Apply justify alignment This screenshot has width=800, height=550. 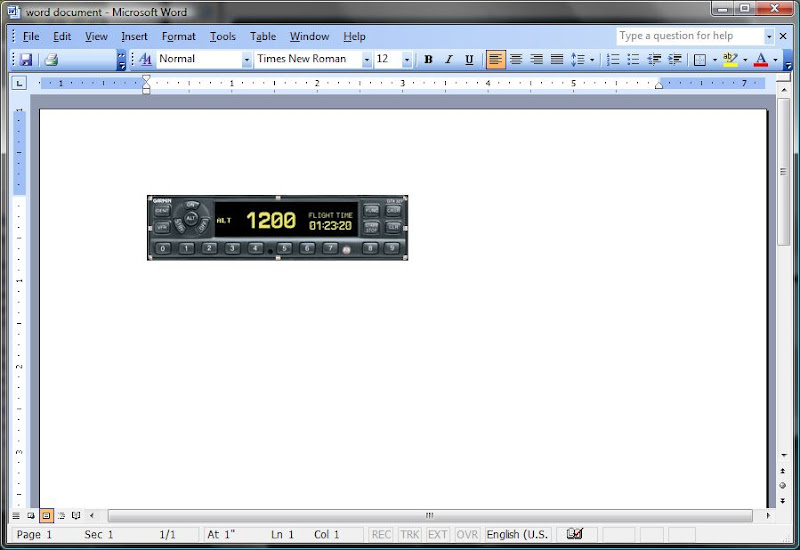click(557, 60)
